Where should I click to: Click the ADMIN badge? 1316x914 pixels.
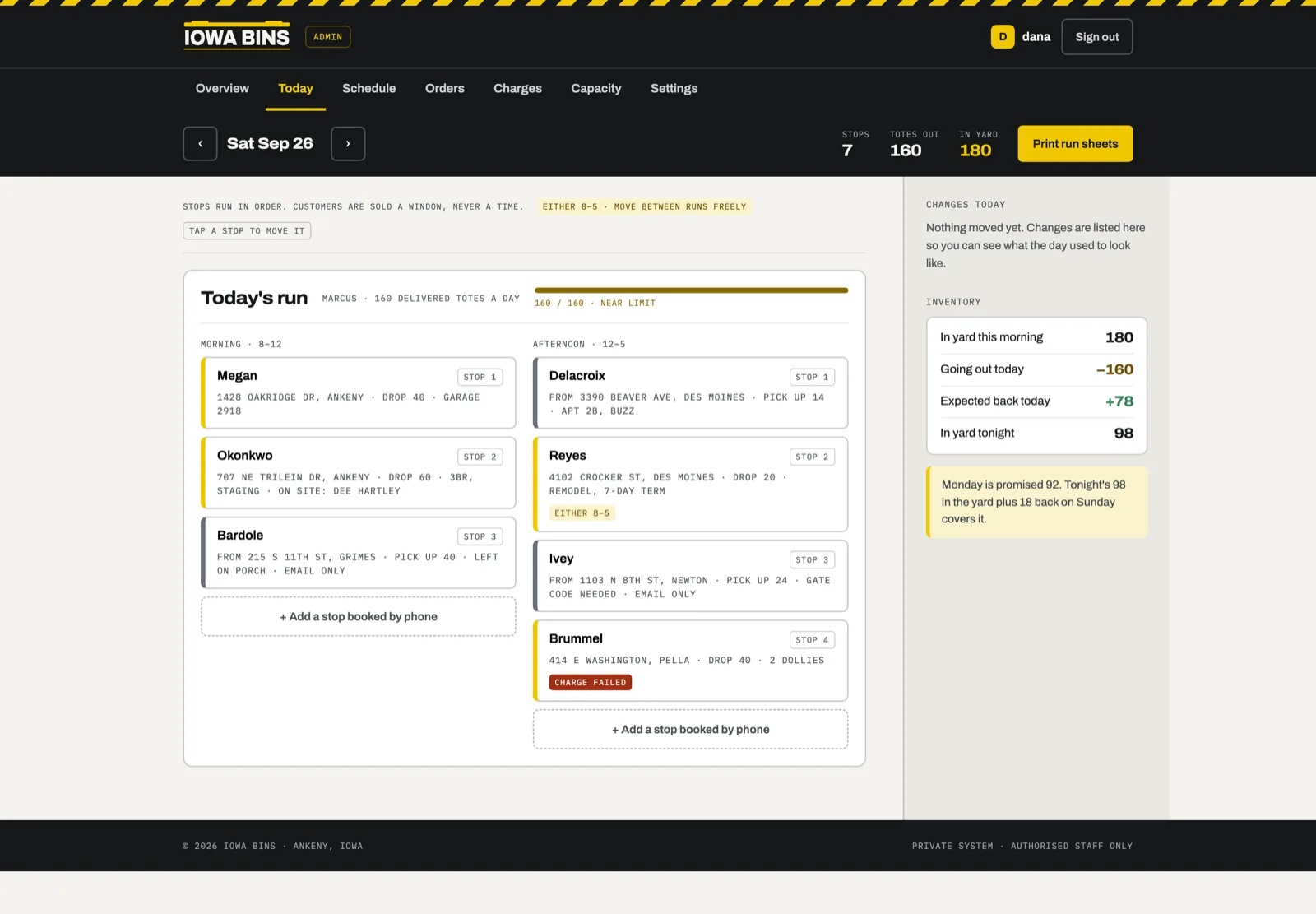tap(327, 37)
